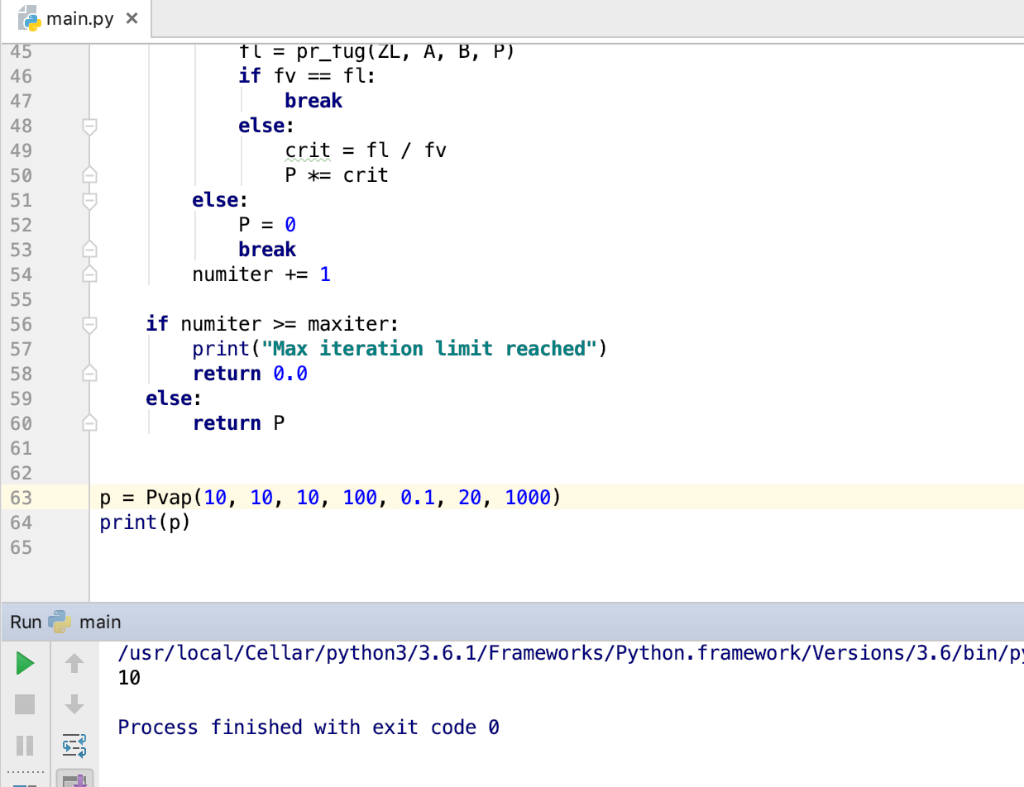
Task: Click line number 63 in the gutter
Action: pyautogui.click(x=21, y=498)
